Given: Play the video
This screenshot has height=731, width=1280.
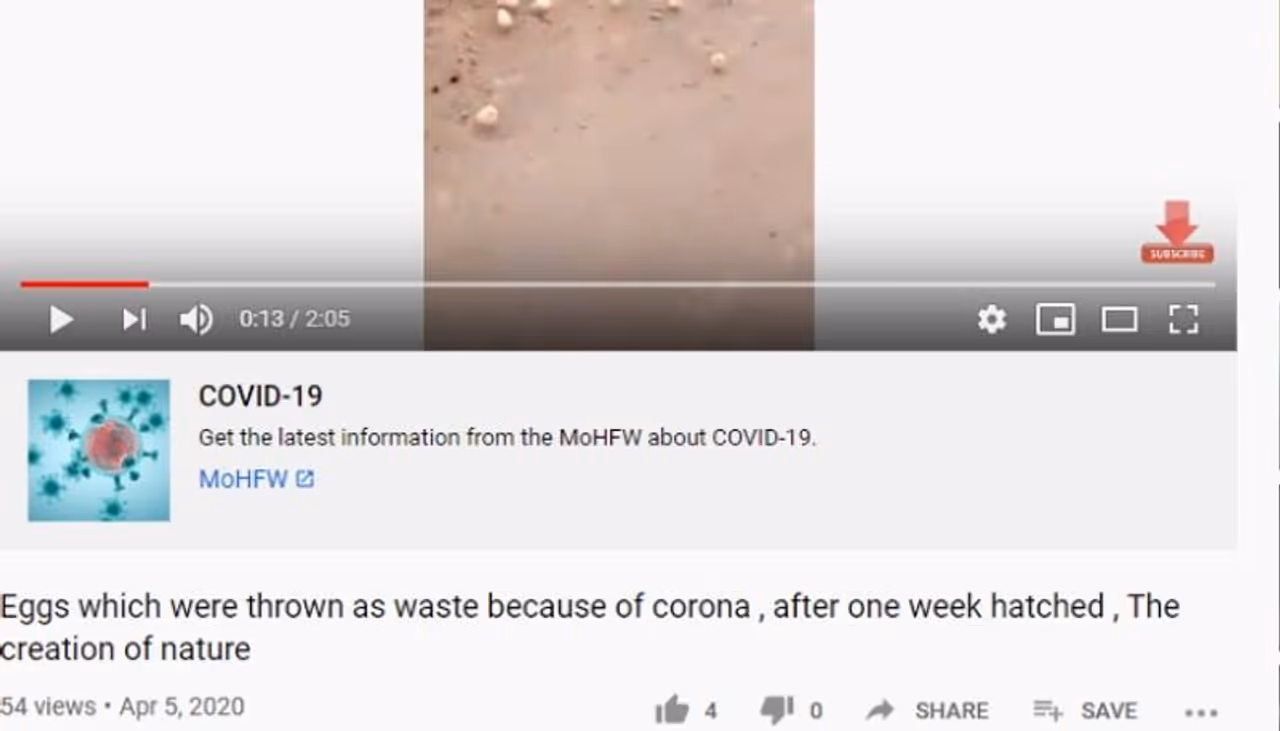Looking at the screenshot, I should [x=61, y=319].
